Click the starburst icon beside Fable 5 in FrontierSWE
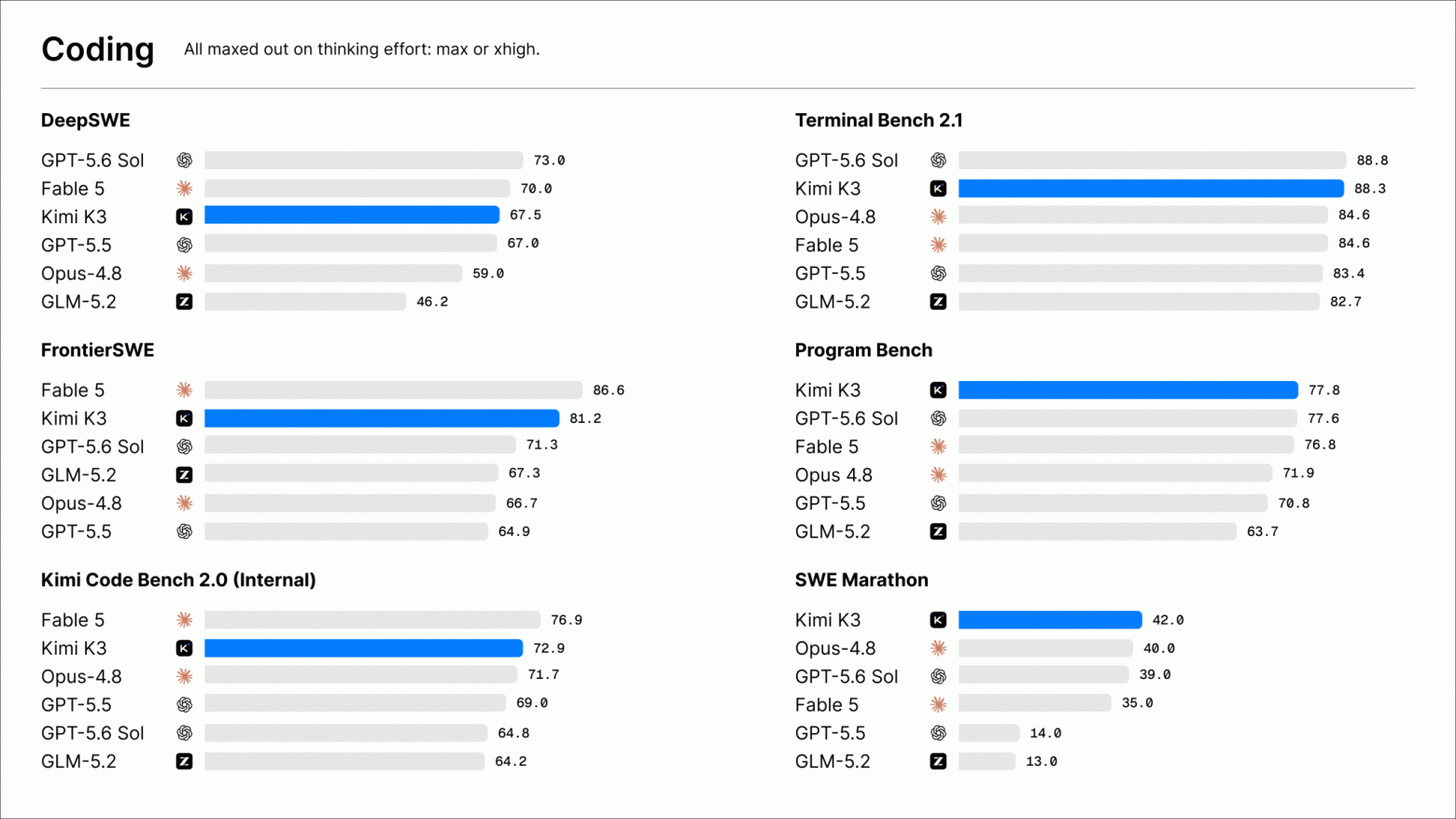This screenshot has height=819, width=1456. [x=184, y=390]
